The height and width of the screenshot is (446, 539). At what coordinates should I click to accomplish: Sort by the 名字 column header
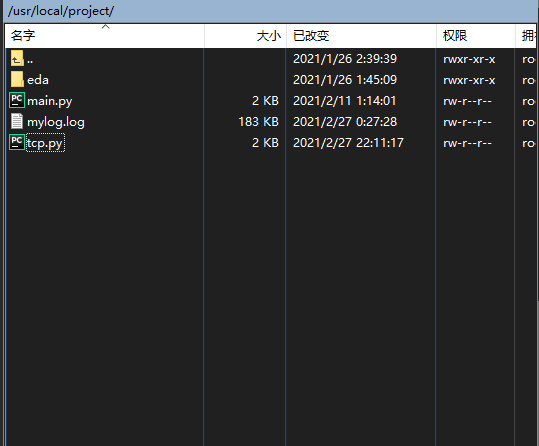(x=104, y=36)
